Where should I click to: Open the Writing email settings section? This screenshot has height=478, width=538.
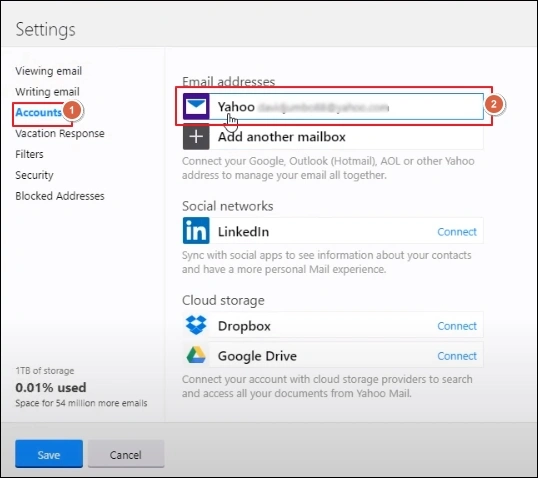[x=47, y=92]
